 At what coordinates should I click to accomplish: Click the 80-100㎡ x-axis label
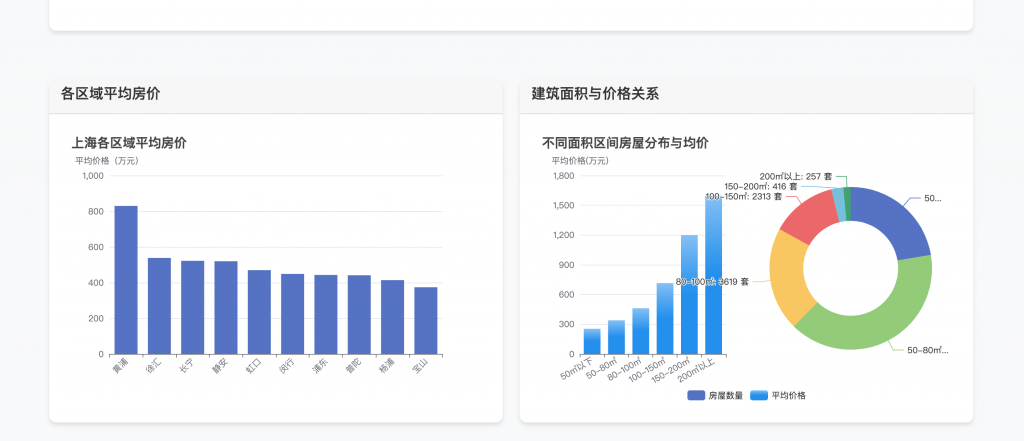tap(625, 370)
